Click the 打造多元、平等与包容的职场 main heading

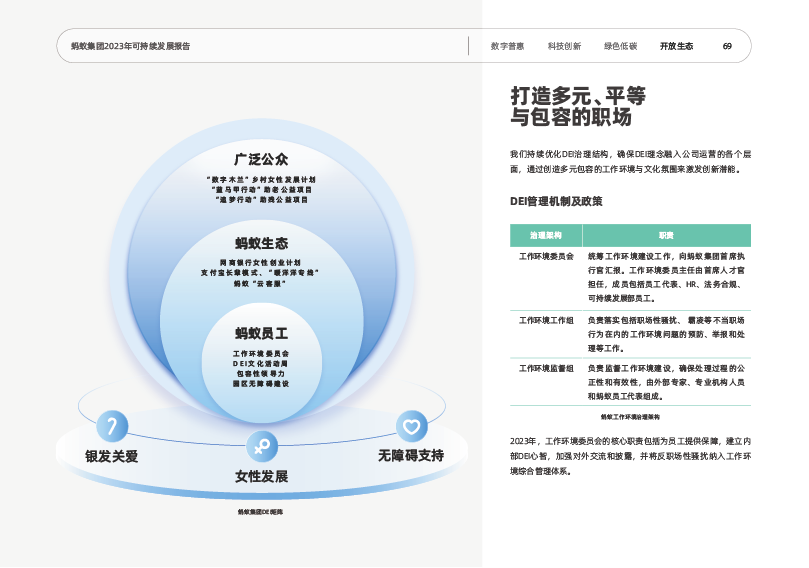click(x=578, y=106)
